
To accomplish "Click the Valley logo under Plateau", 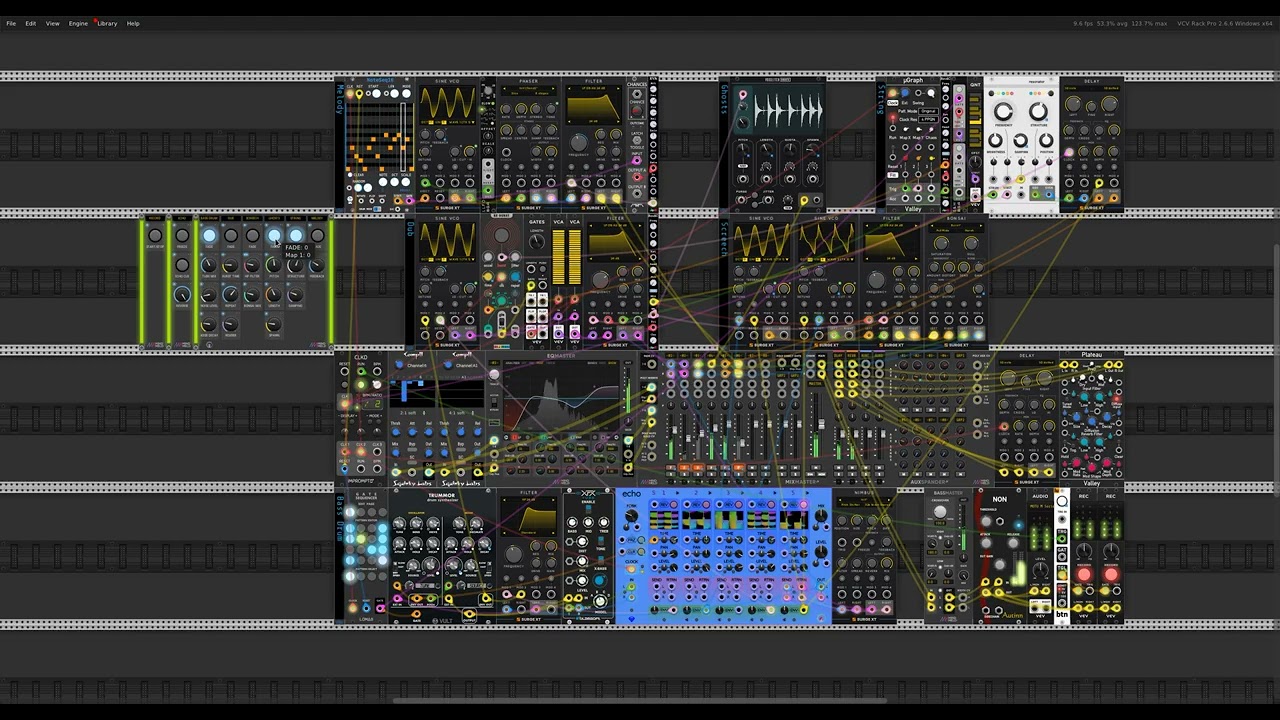I will (1092, 483).
